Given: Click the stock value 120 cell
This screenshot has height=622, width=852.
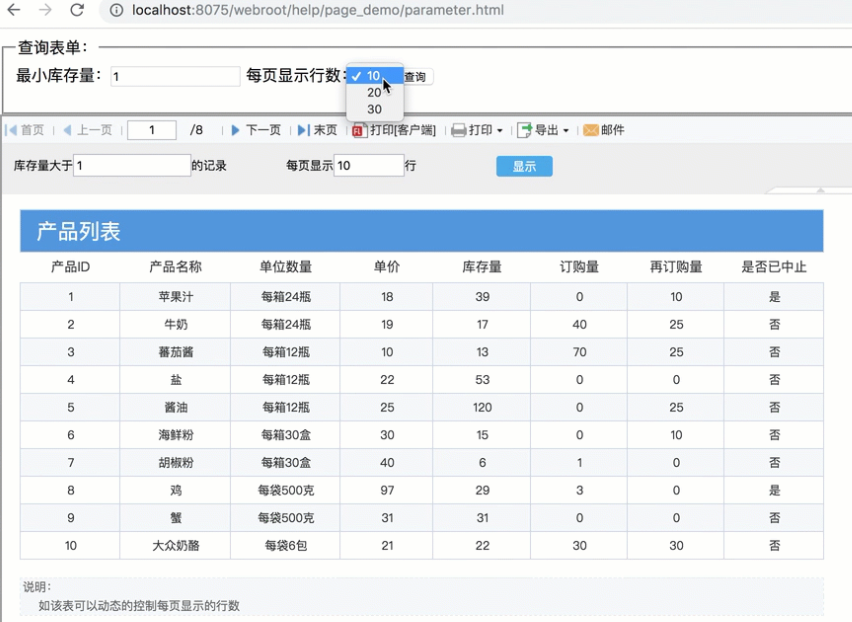Looking at the screenshot, I should pyautogui.click(x=482, y=407).
